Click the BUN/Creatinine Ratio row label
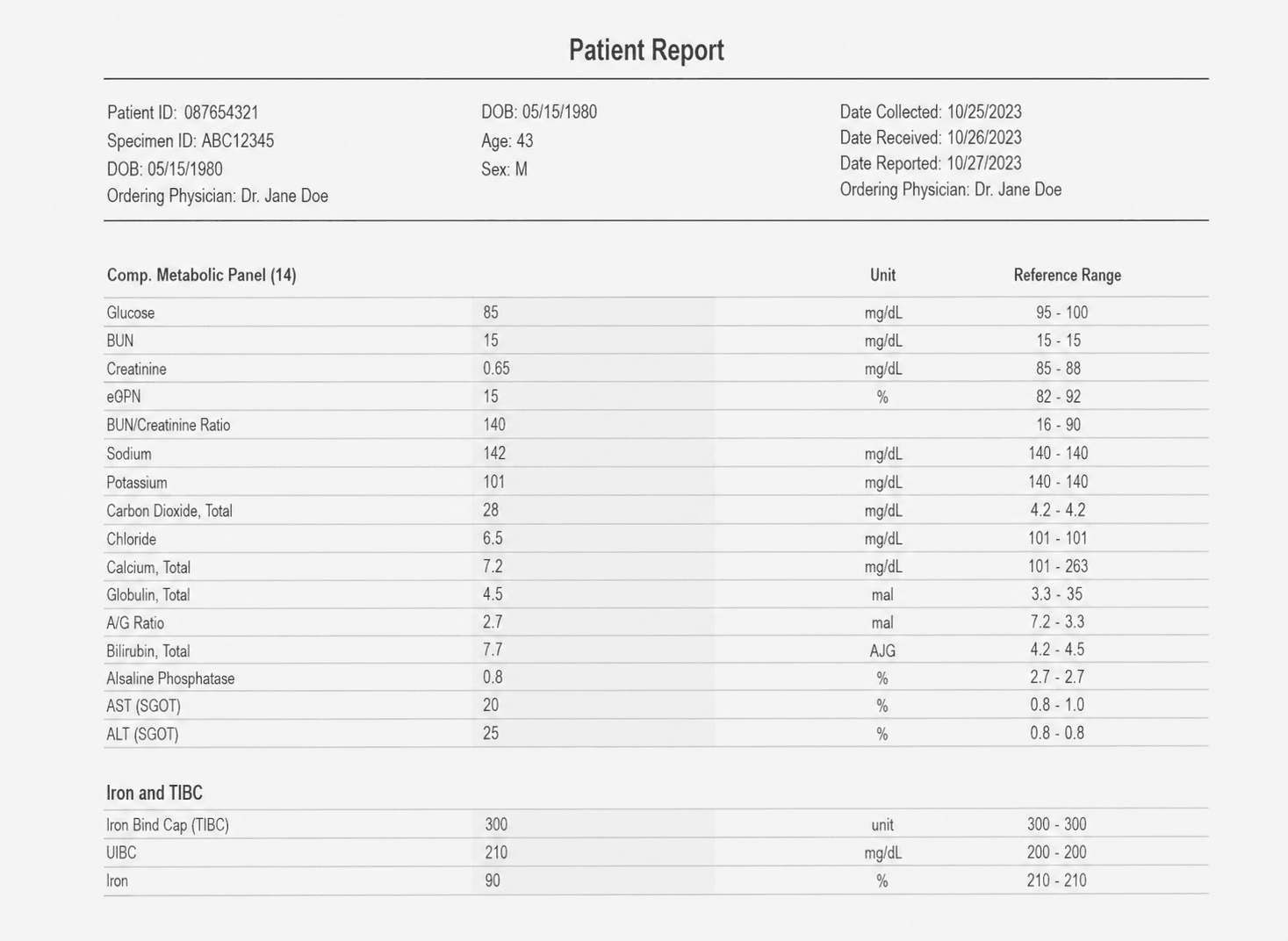The width and height of the screenshot is (1288, 941). pyautogui.click(x=169, y=425)
